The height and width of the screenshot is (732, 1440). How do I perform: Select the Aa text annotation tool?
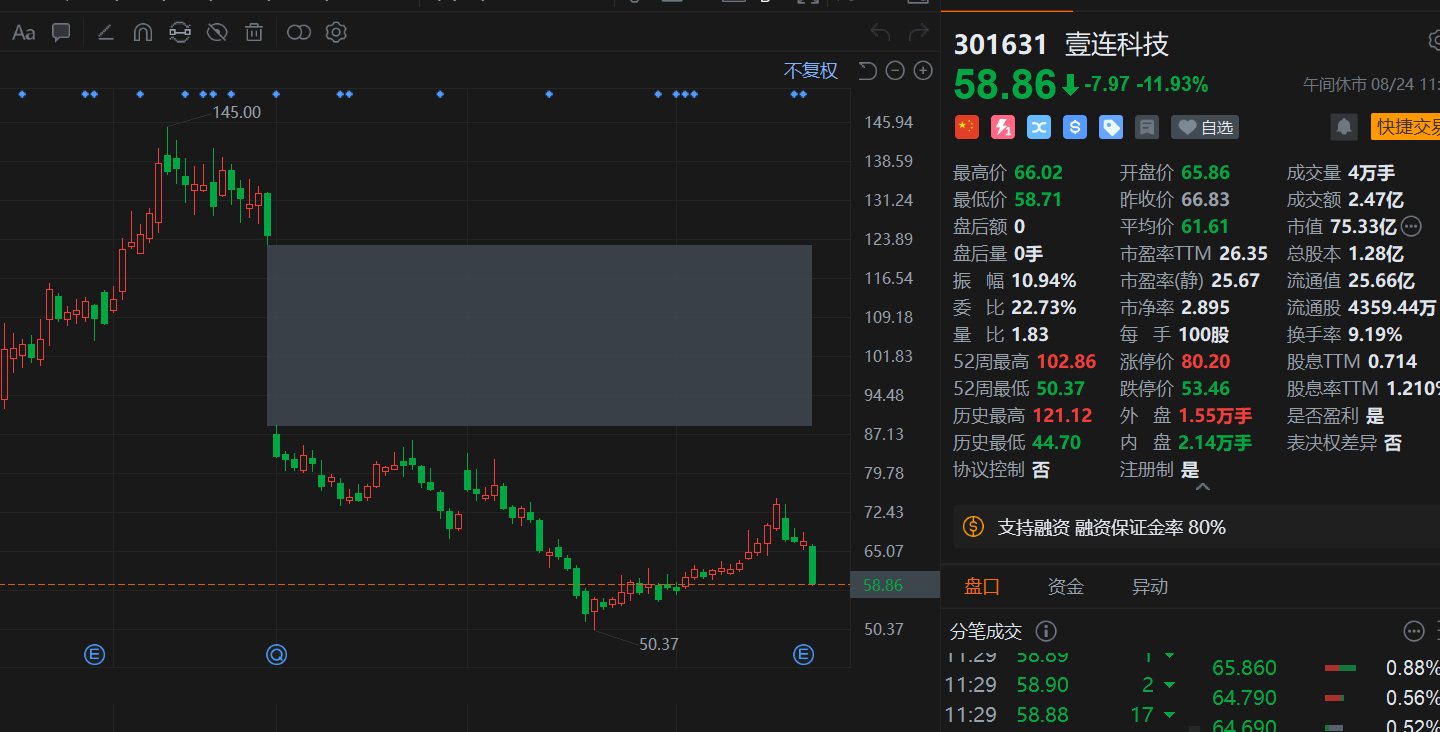23,33
